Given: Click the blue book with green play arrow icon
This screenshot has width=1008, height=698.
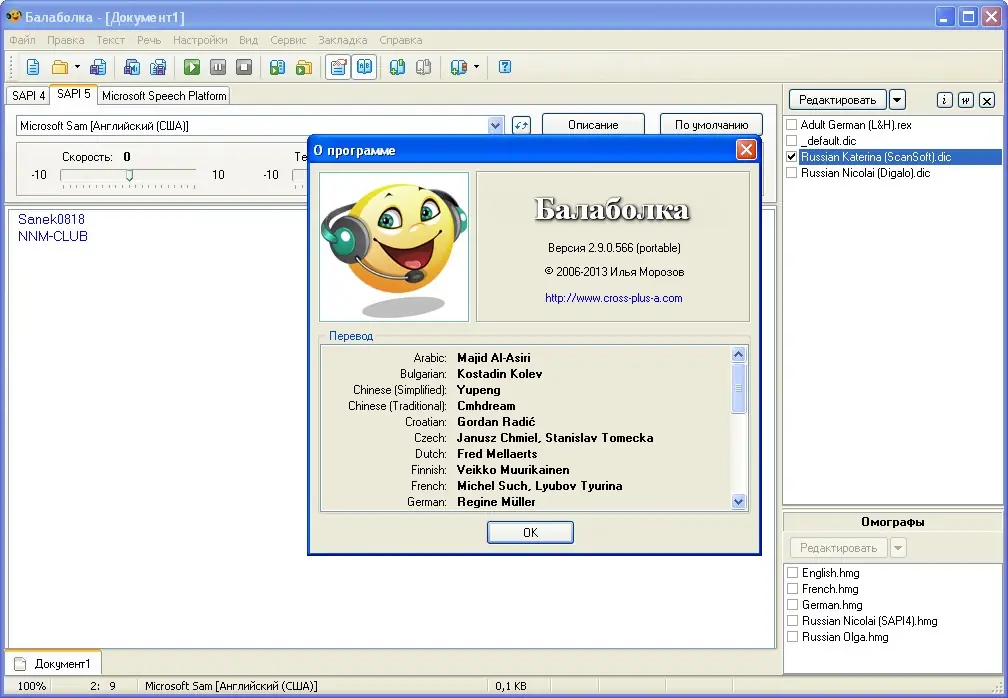Looking at the screenshot, I should click(x=277, y=67).
